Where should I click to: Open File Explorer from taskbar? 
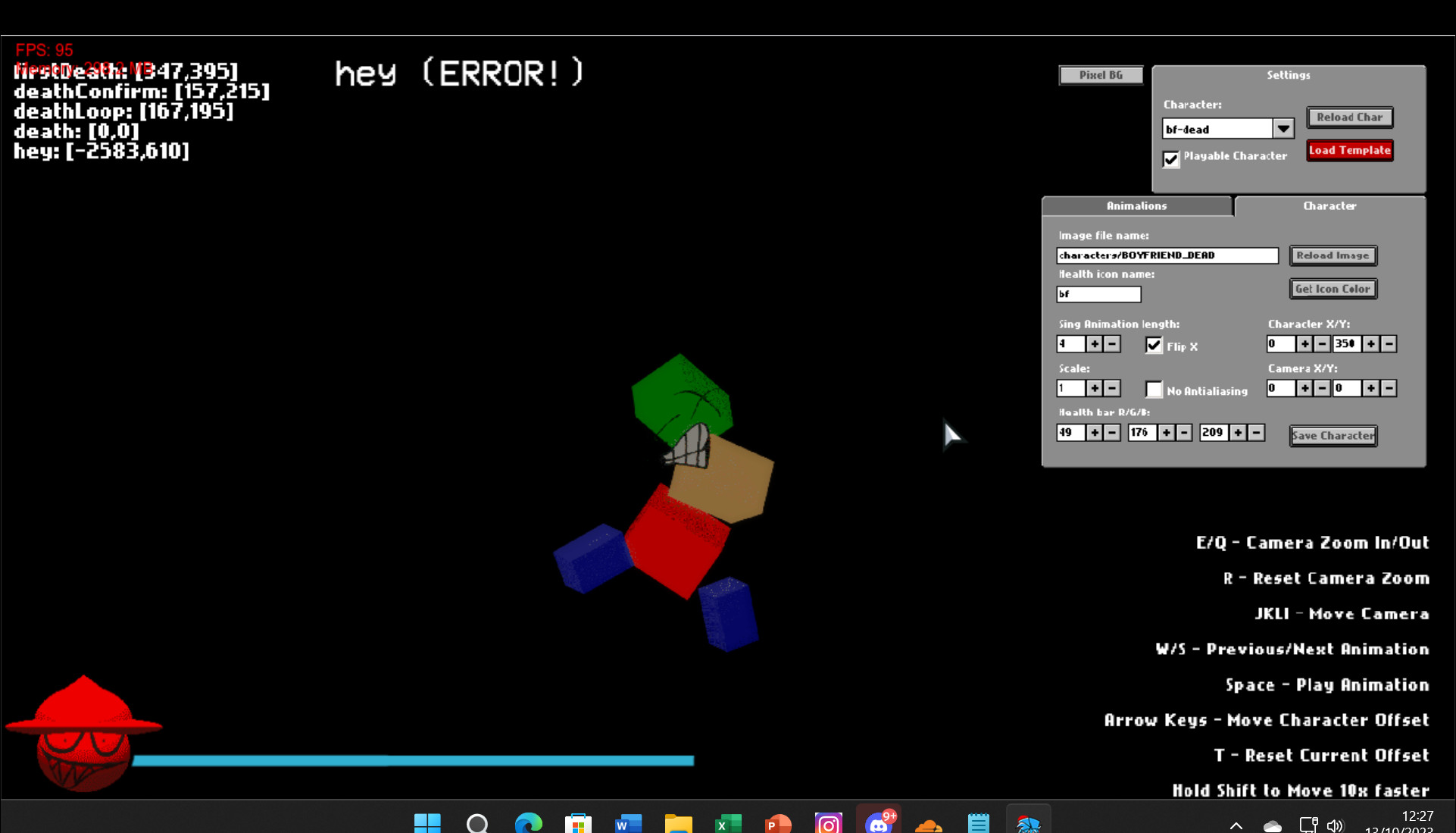tap(678, 822)
